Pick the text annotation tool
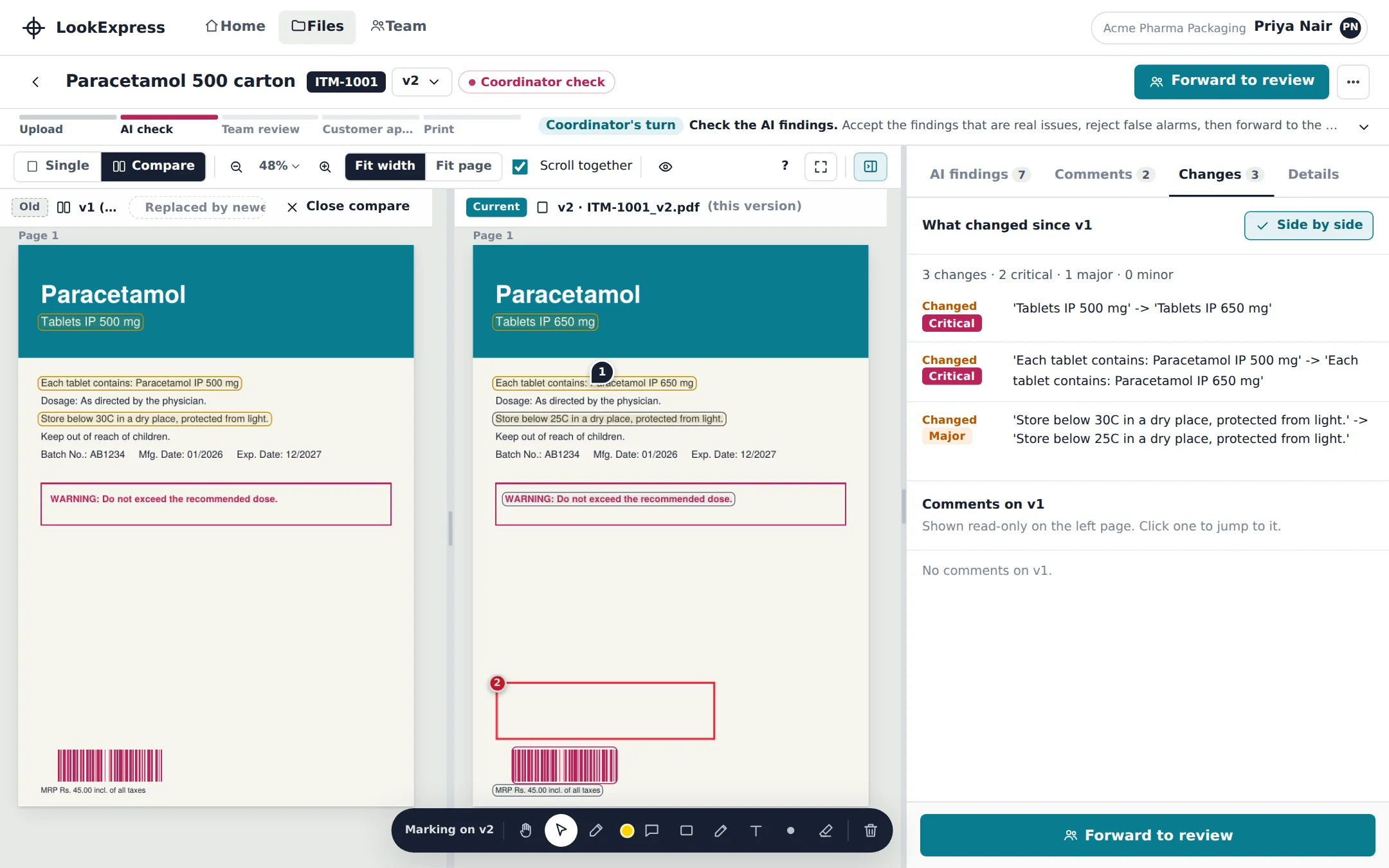The width and height of the screenshot is (1389, 868). pyautogui.click(x=756, y=831)
